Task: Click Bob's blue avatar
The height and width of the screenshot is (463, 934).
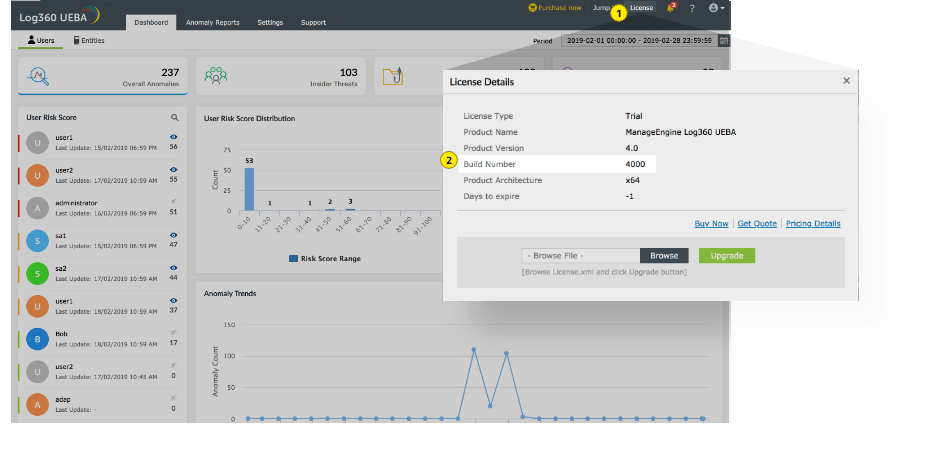Action: [38, 340]
